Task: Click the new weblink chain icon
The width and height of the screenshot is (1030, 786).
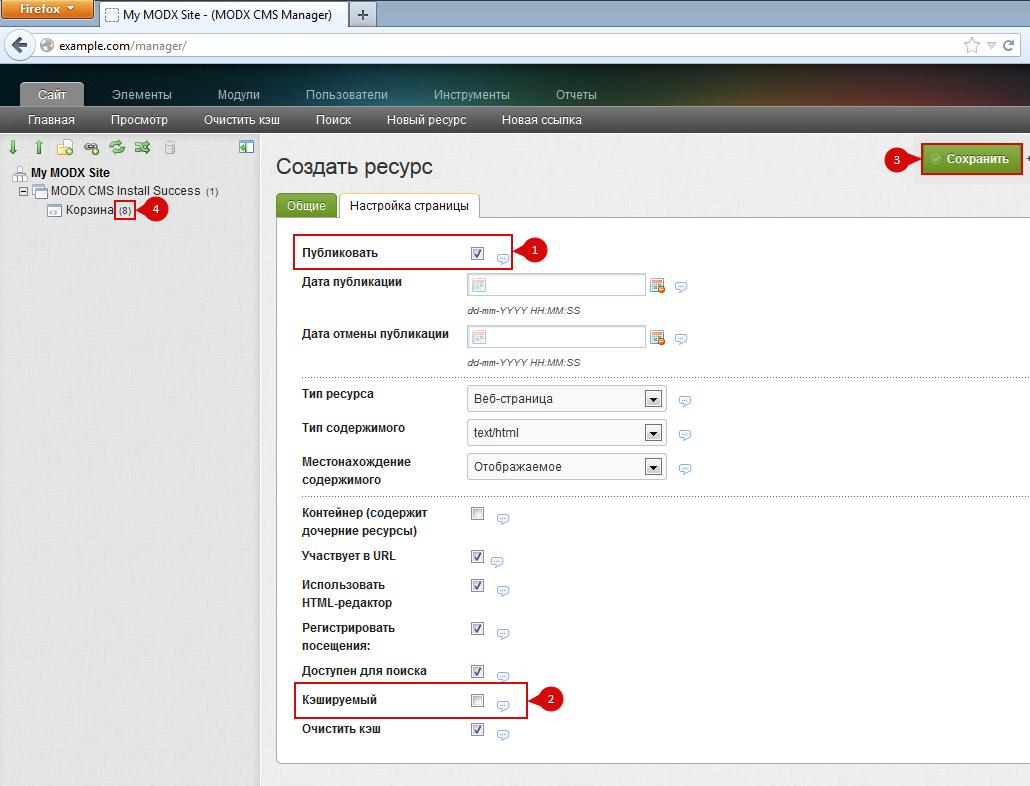Action: pos(92,147)
